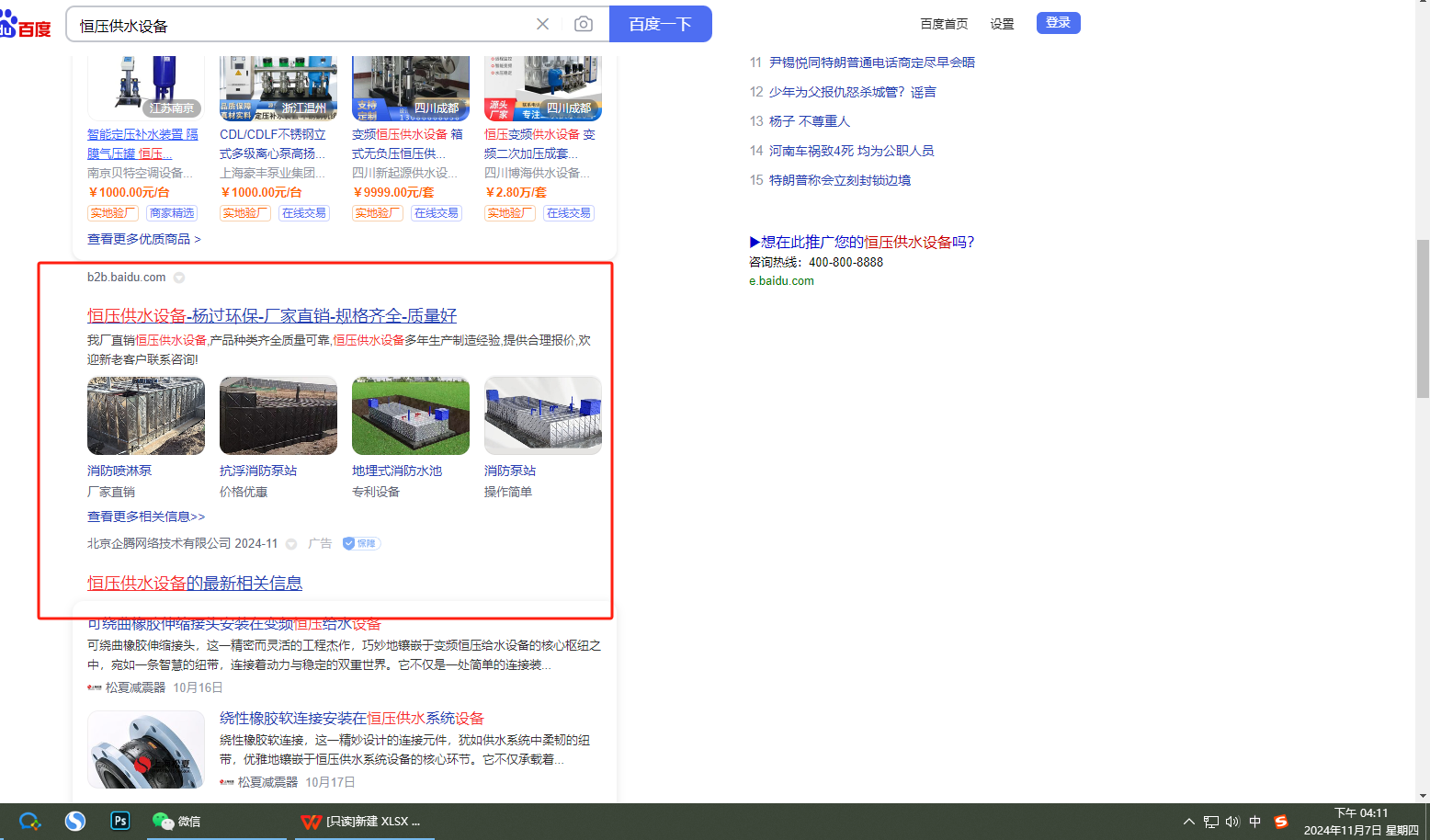Click the Baidu logo
1430x840 pixels.
[25, 24]
